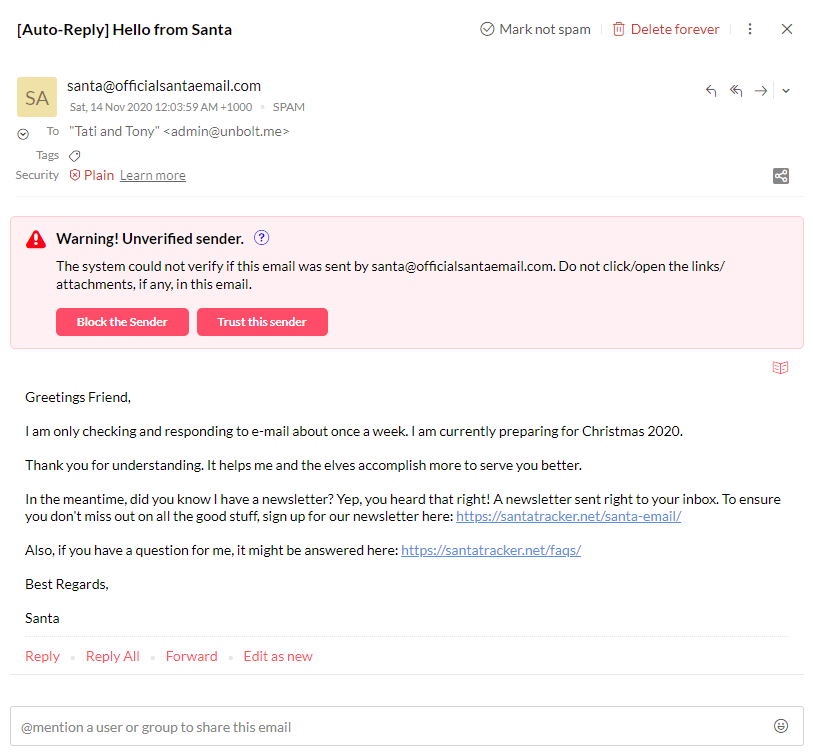Viewport: 813px width, 753px height.
Task: Open the santatracker faqs link
Action: click(x=490, y=551)
